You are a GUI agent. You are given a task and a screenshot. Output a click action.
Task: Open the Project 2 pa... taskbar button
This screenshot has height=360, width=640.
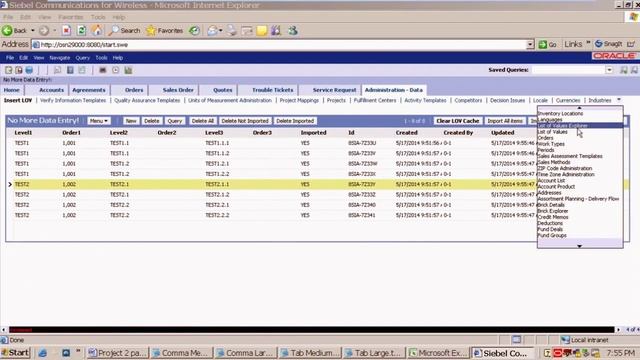[118, 353]
